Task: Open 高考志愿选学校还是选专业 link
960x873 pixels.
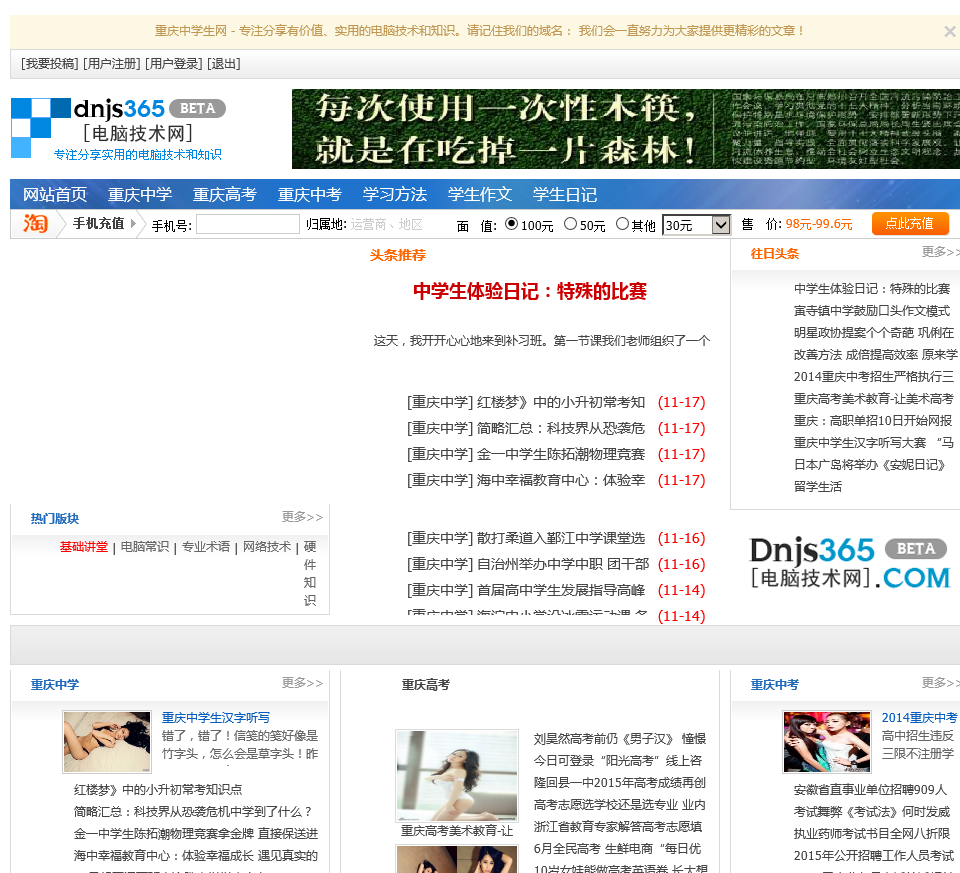Action: [x=620, y=804]
